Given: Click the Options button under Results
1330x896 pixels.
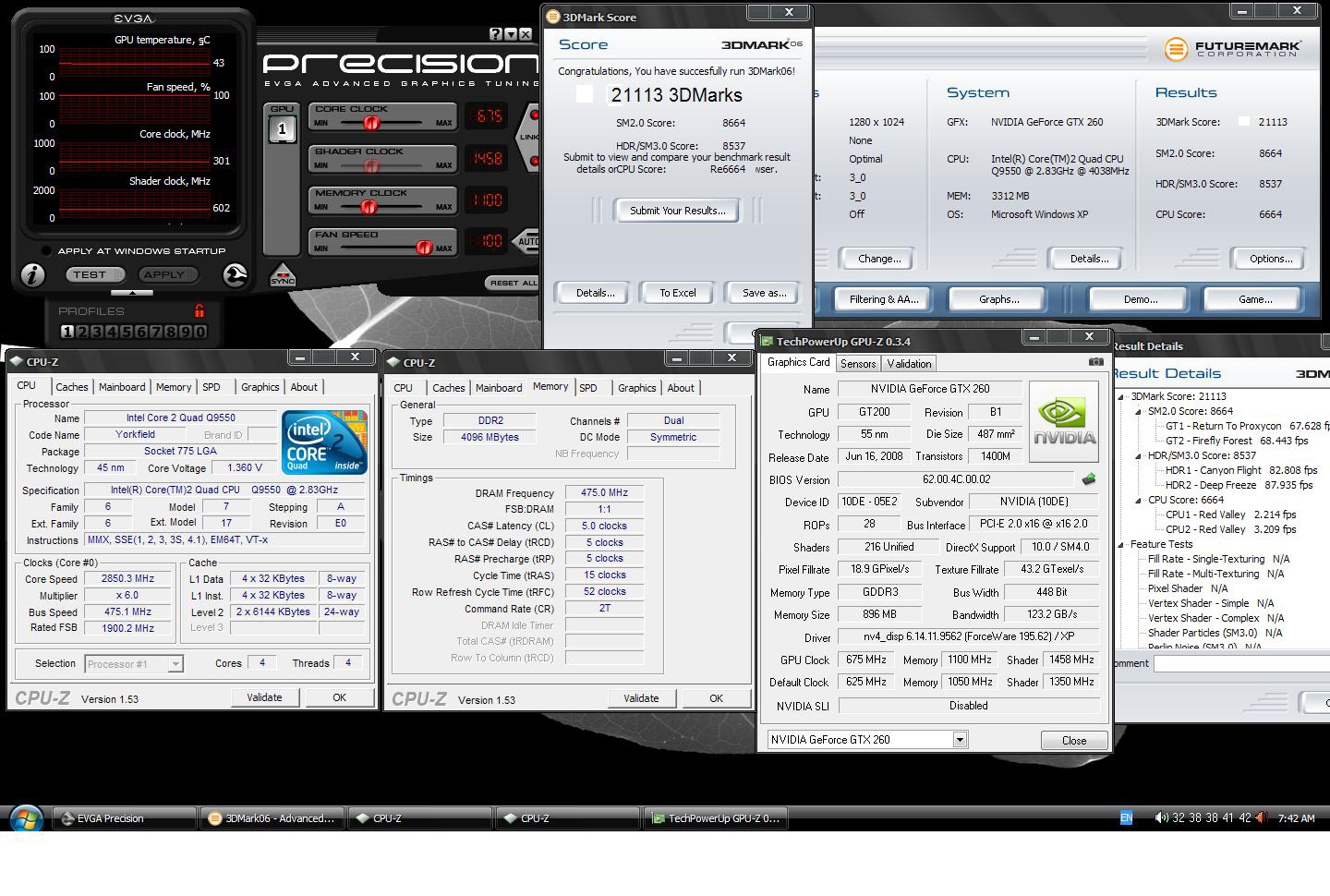Looking at the screenshot, I should 1271,259.
